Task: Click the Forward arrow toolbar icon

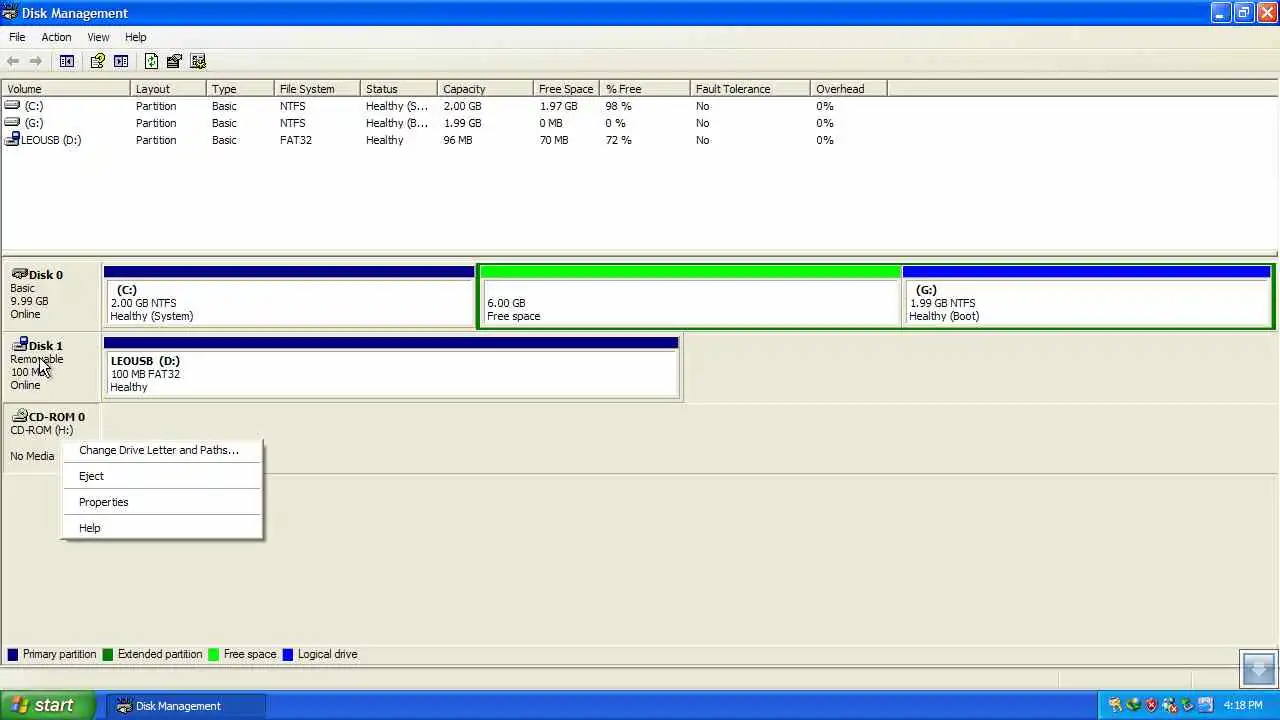Action: (x=36, y=61)
